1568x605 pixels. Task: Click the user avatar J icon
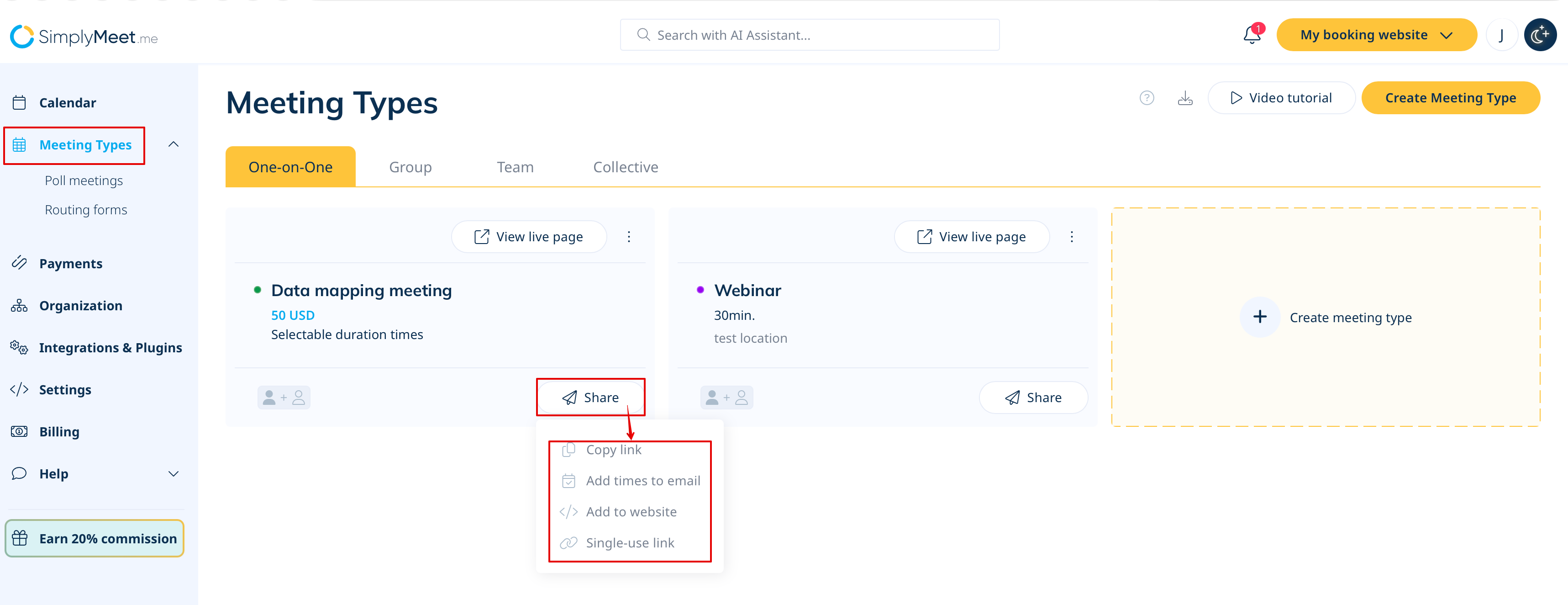[x=1501, y=35]
